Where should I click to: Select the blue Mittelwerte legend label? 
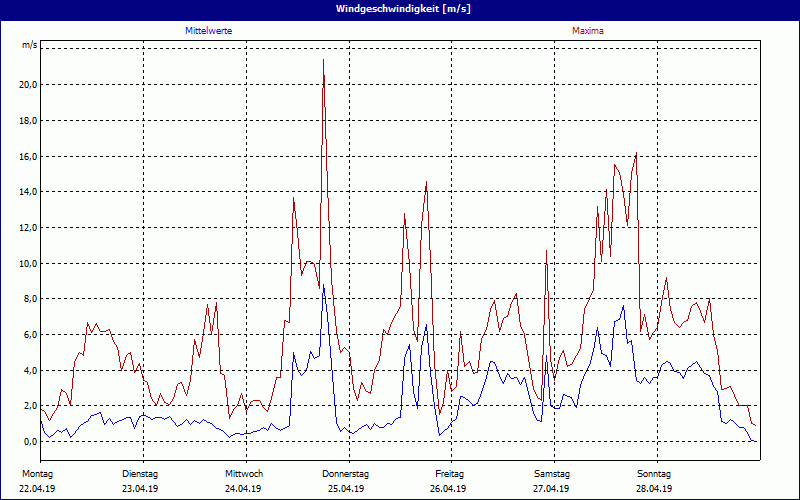(208, 31)
